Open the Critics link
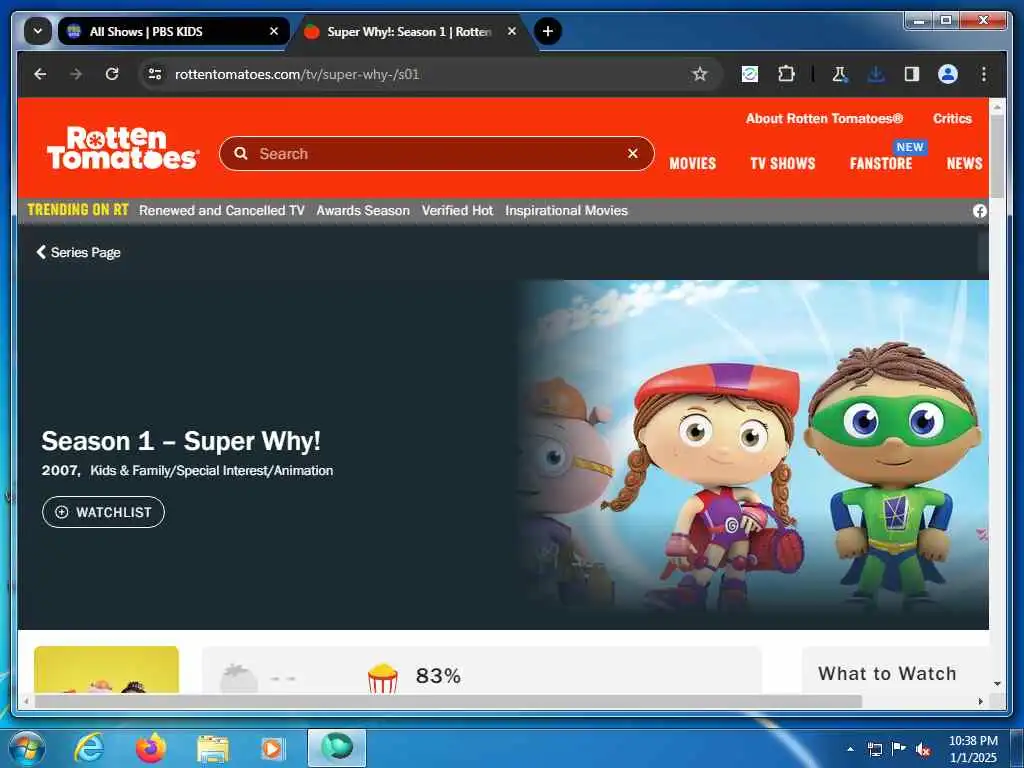Viewport: 1024px width, 768px height. [952, 118]
